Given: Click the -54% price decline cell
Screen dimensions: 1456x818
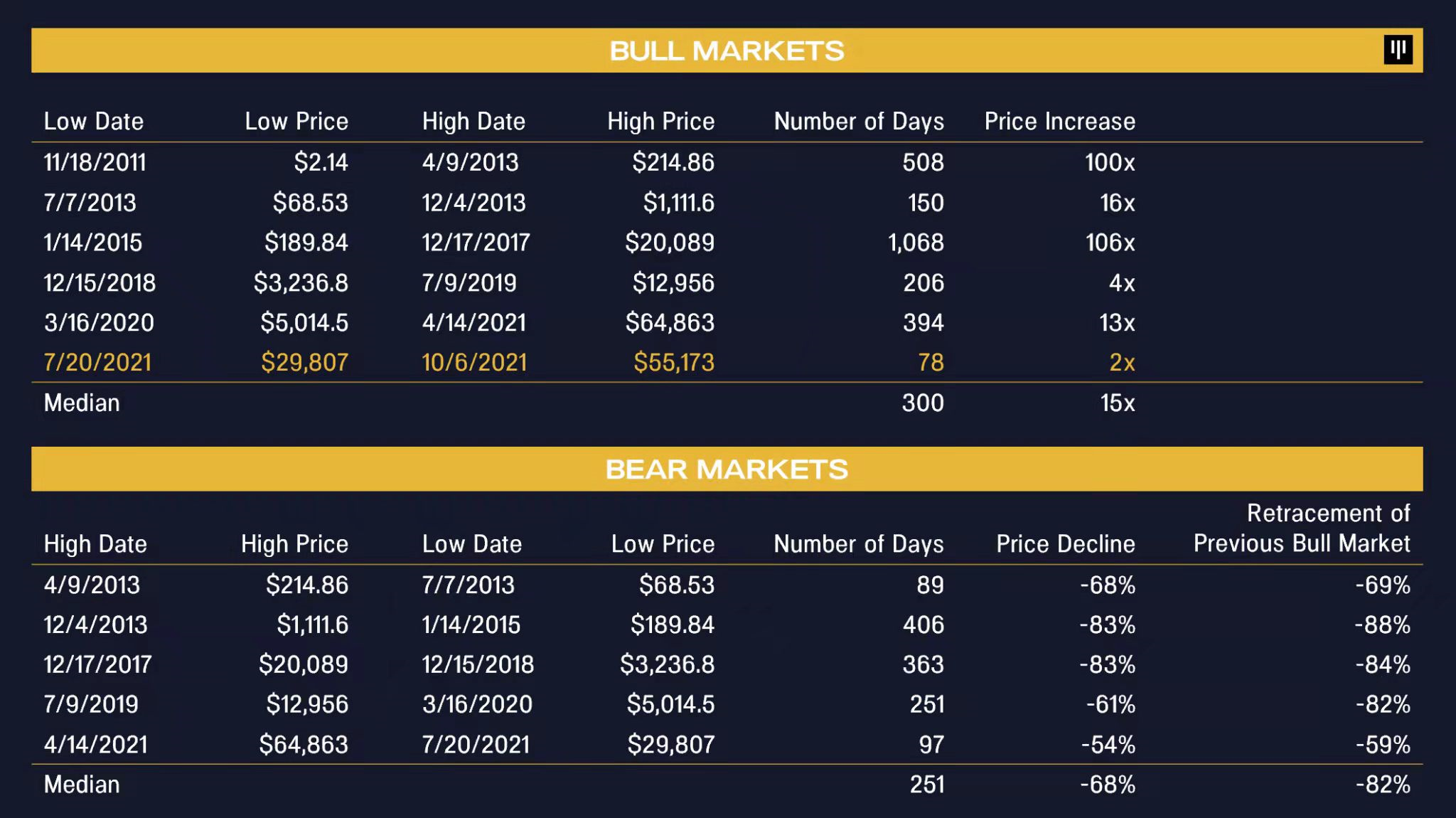Looking at the screenshot, I should [1108, 745].
